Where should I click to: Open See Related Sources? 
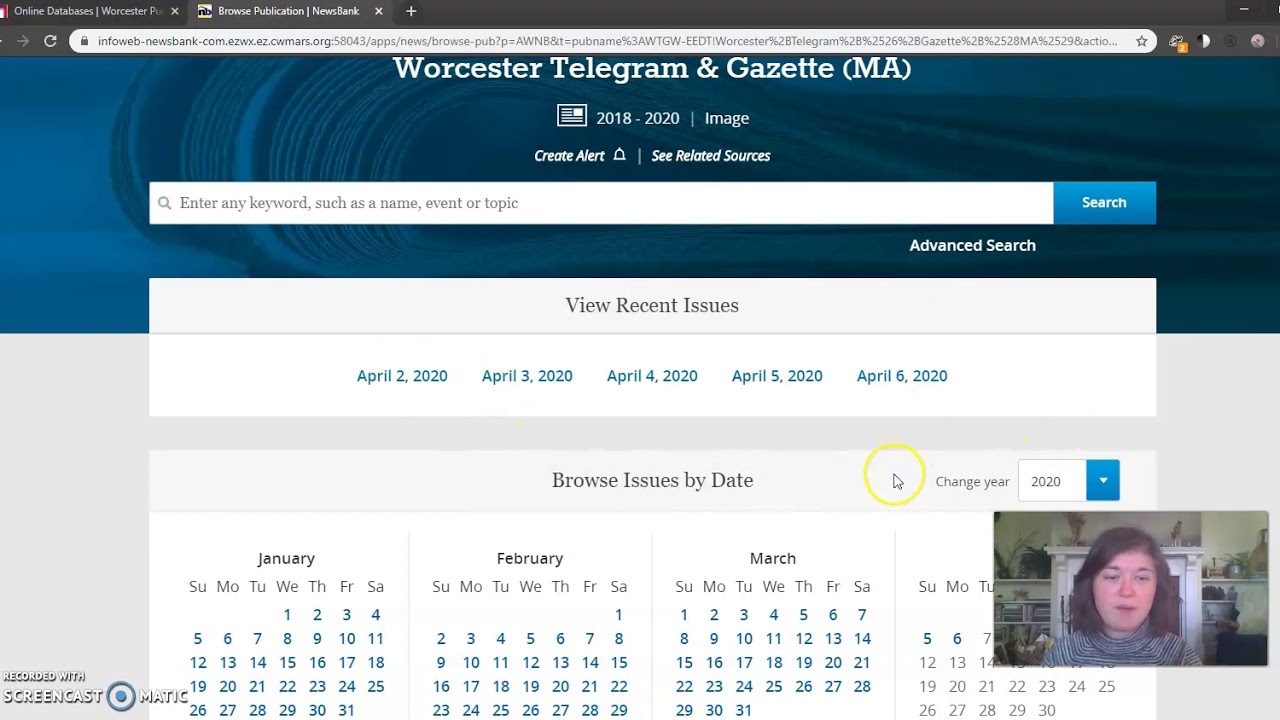pyautogui.click(x=711, y=155)
